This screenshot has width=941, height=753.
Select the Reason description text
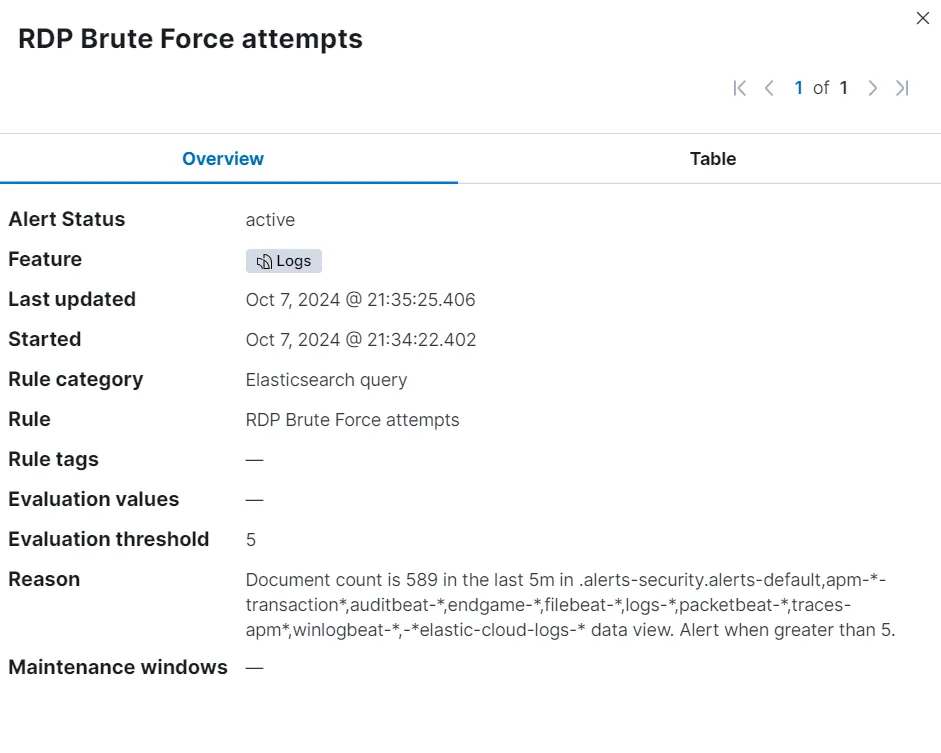[x=569, y=605]
